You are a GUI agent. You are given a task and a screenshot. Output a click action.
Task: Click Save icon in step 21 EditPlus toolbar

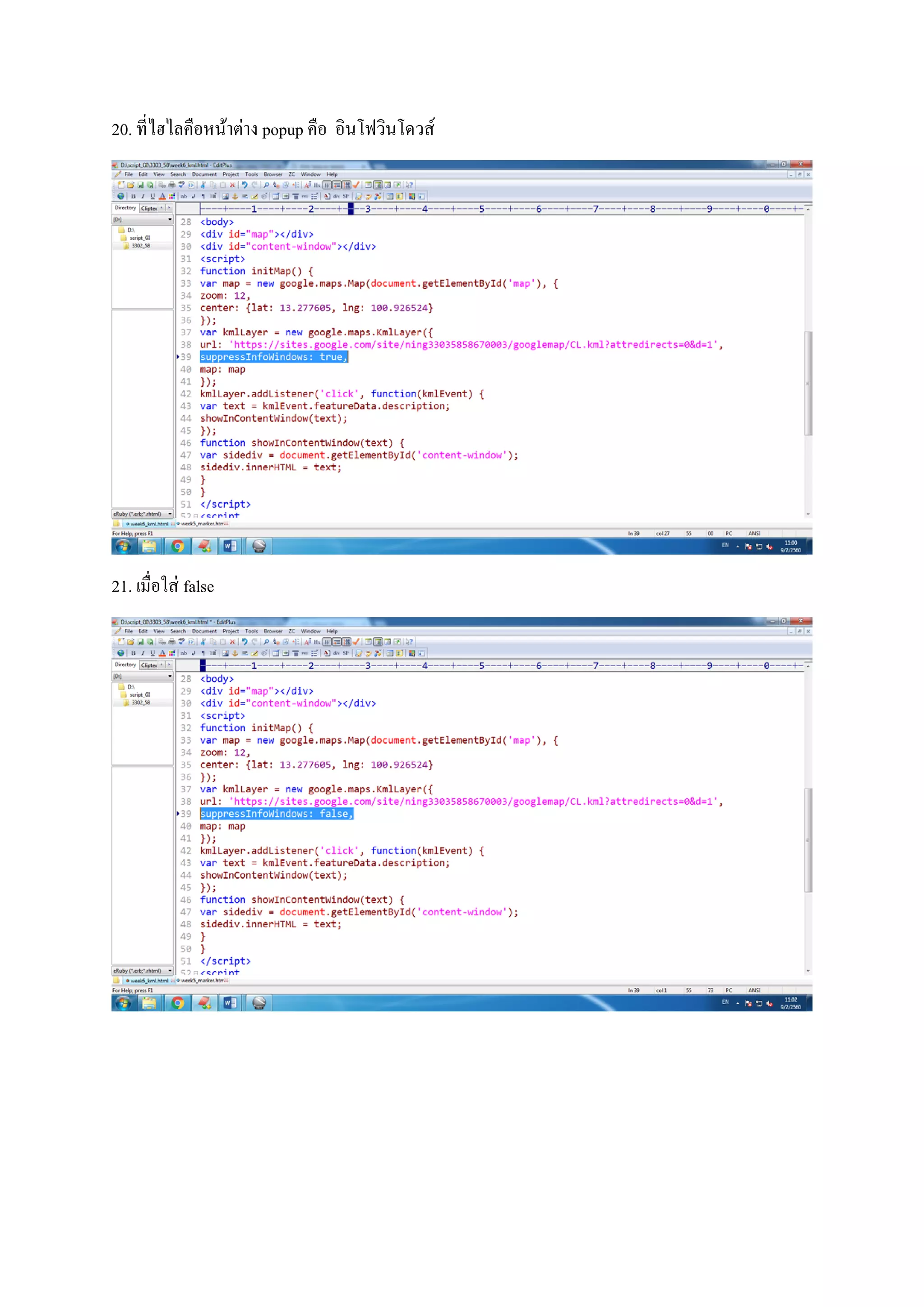[x=140, y=642]
